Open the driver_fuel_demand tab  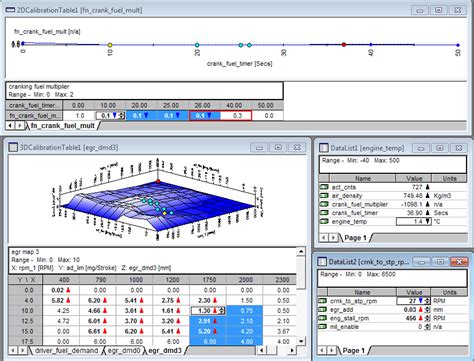coord(66,350)
